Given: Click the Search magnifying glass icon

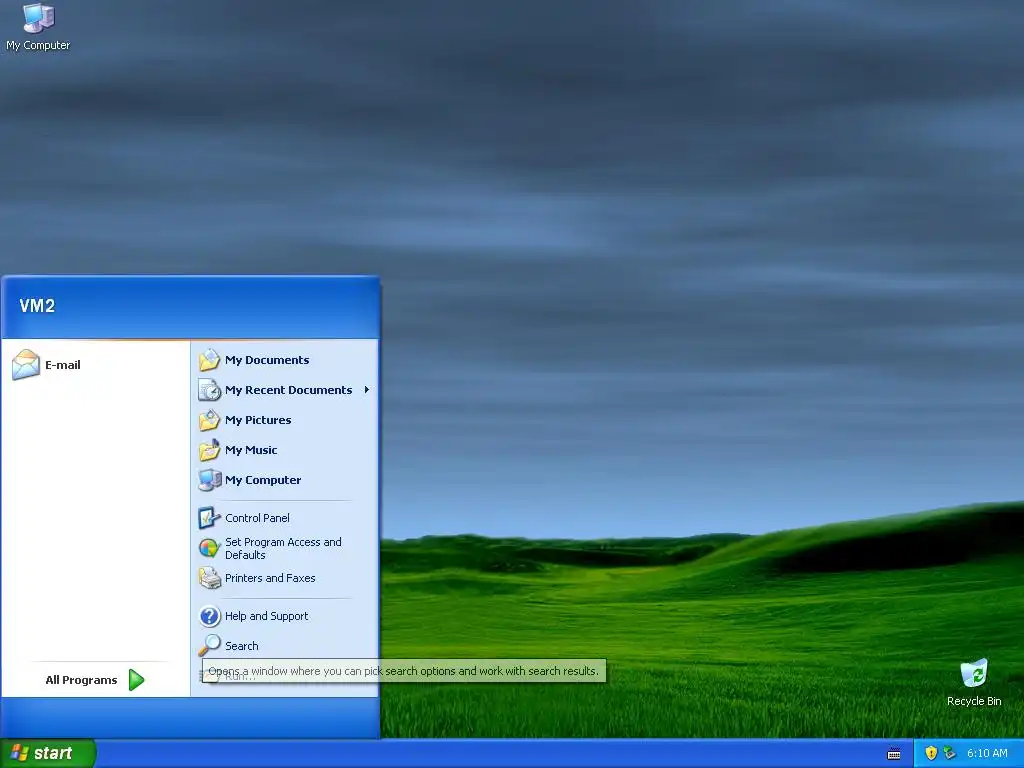Looking at the screenshot, I should (209, 645).
